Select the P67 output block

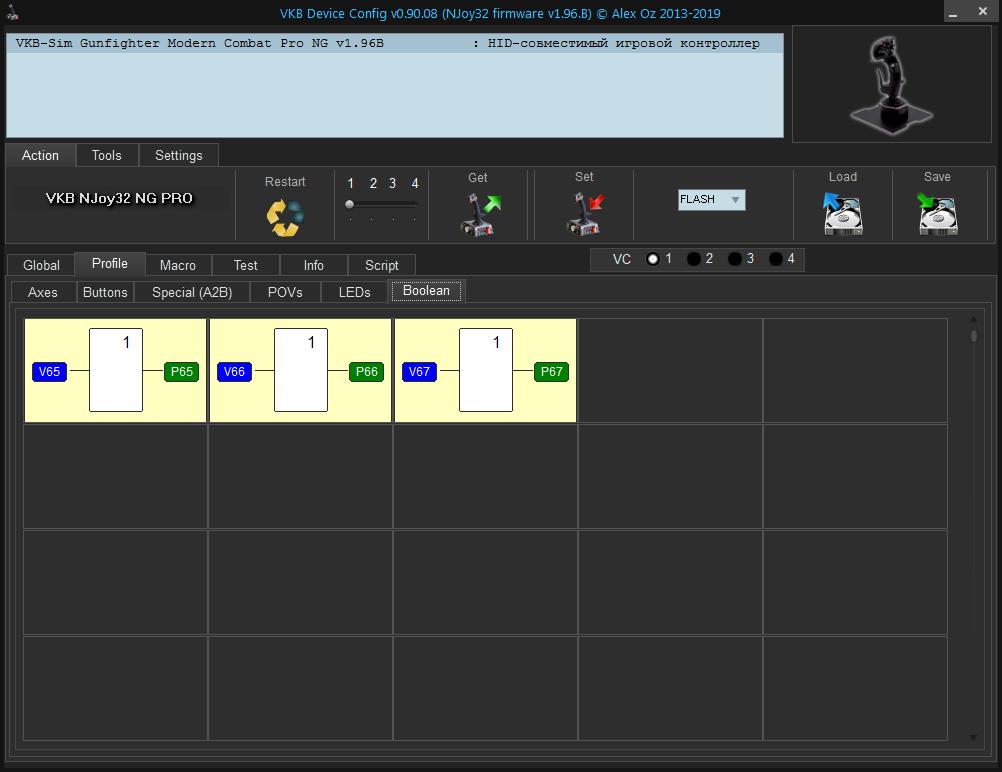pyautogui.click(x=551, y=371)
